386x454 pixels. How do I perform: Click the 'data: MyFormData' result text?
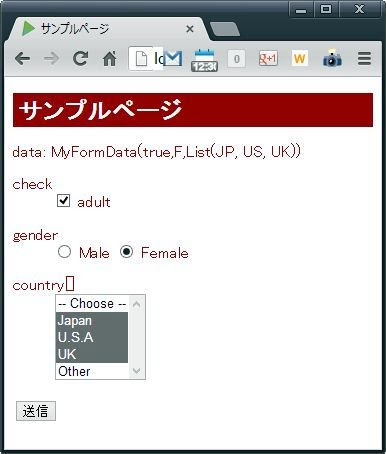coord(157,152)
